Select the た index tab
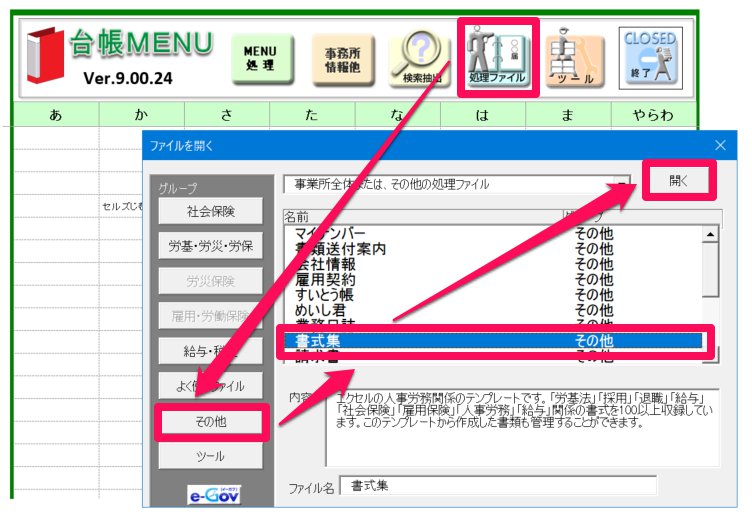The image size is (752, 515). click(x=312, y=115)
